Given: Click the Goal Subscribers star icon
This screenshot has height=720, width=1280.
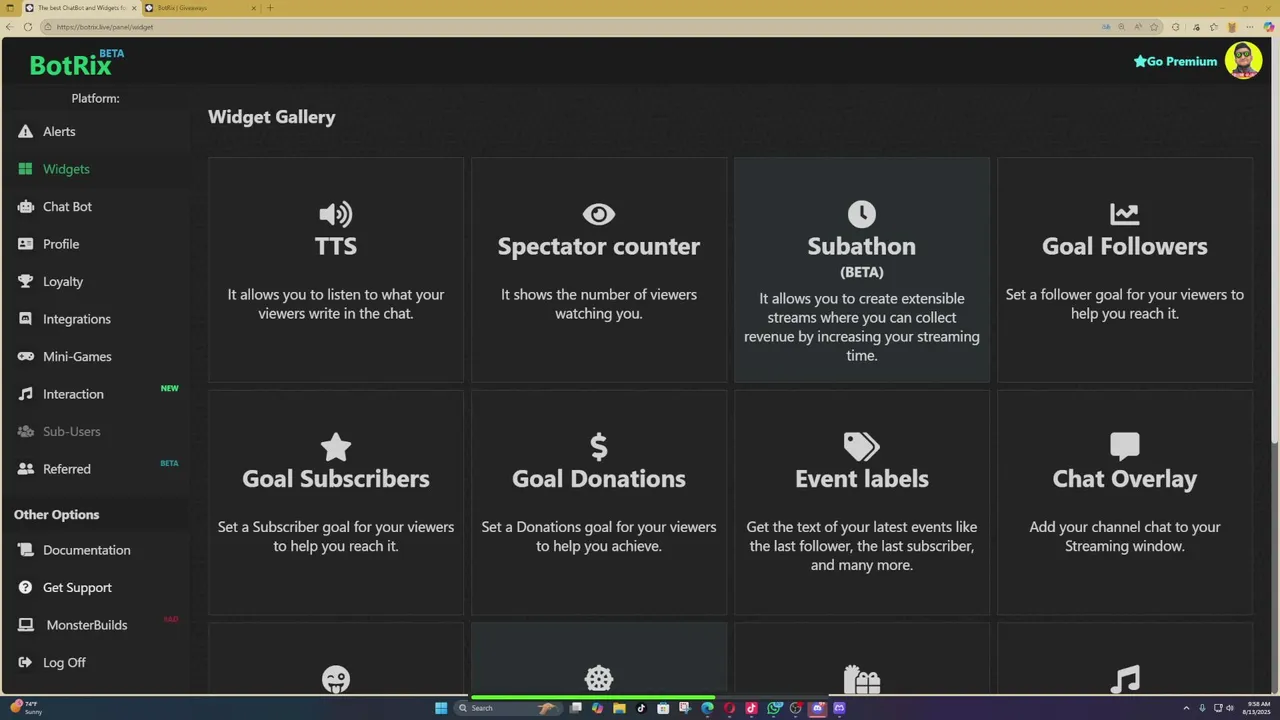Looking at the screenshot, I should 335,446.
